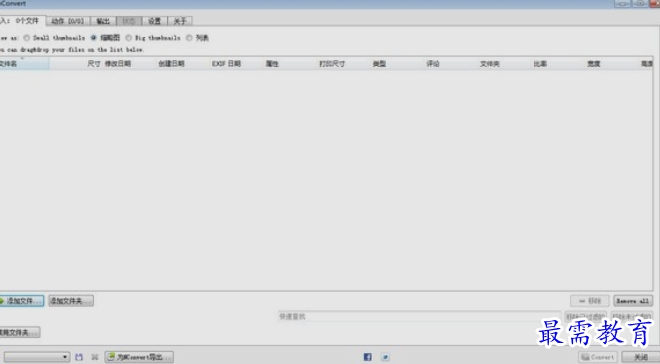Open the preset dropdown in bottom bar
This screenshot has width=660, height=364.
(37, 357)
